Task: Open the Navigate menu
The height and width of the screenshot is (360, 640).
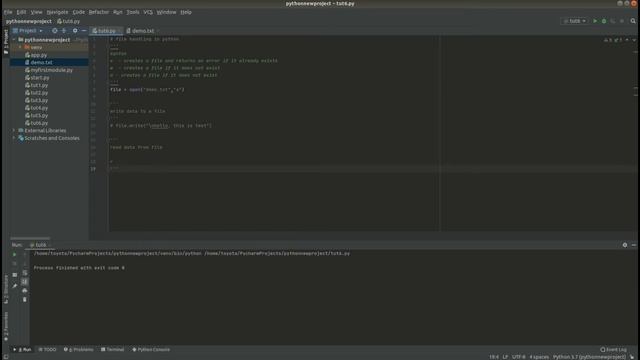Action: click(x=58, y=12)
